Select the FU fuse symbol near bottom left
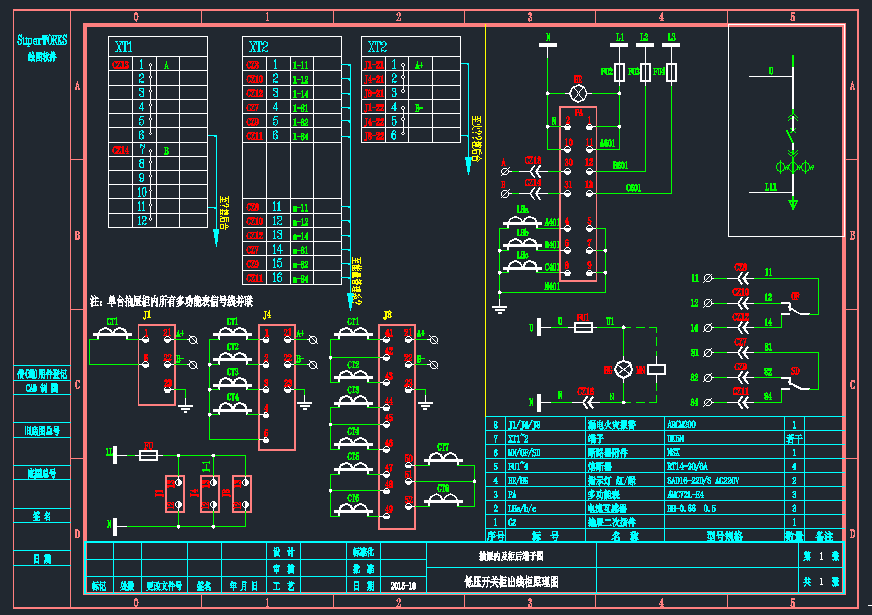Screen dimensions: 872x615 coord(148,455)
